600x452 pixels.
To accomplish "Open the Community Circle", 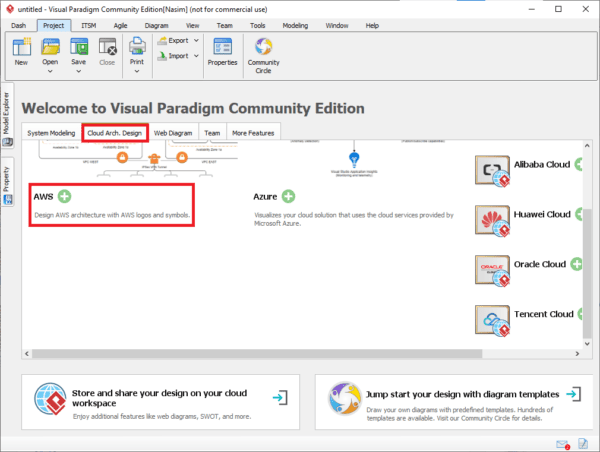I will point(263,55).
